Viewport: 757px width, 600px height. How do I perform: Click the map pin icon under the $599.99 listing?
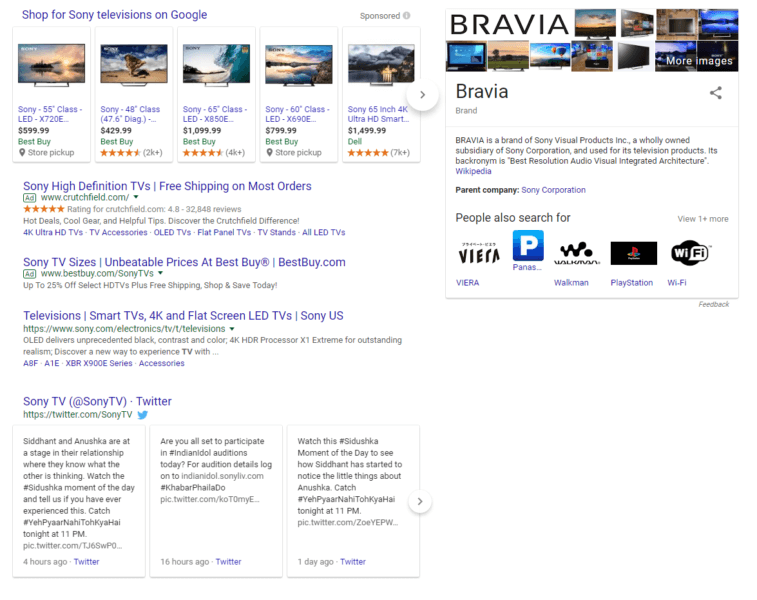22,153
